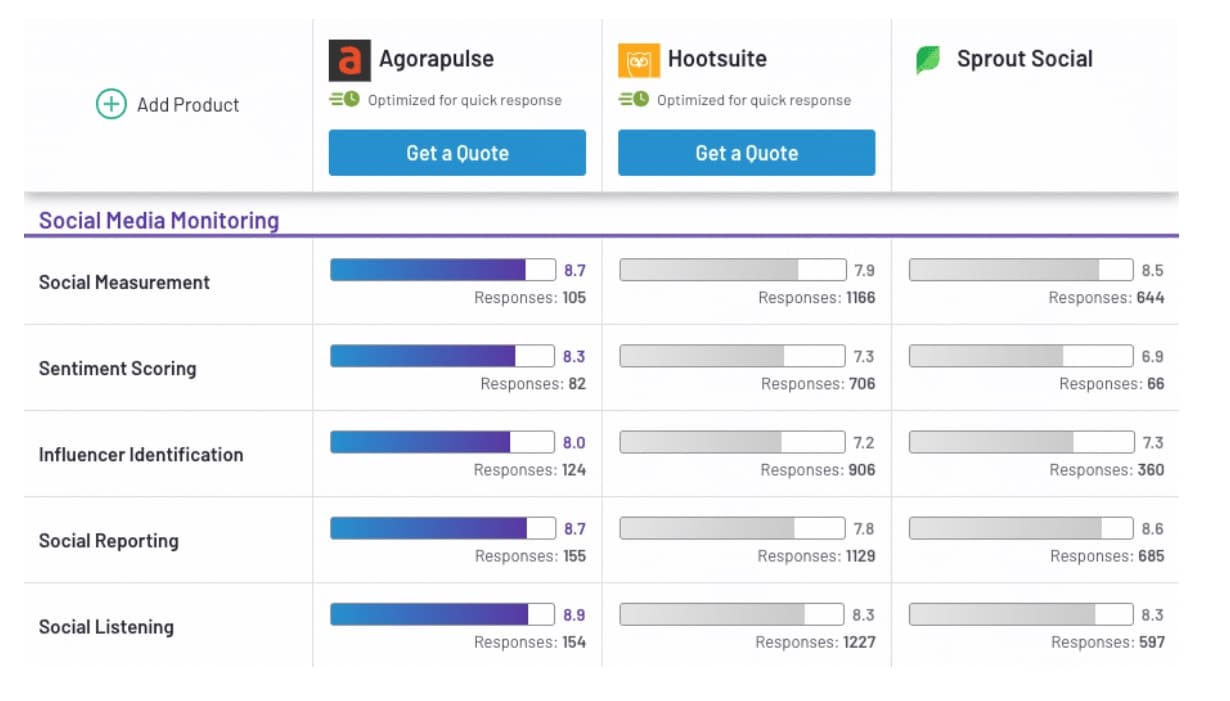Click Agorapulse Social Measurement rating bar
This screenshot has width=1230, height=701.
point(442,270)
